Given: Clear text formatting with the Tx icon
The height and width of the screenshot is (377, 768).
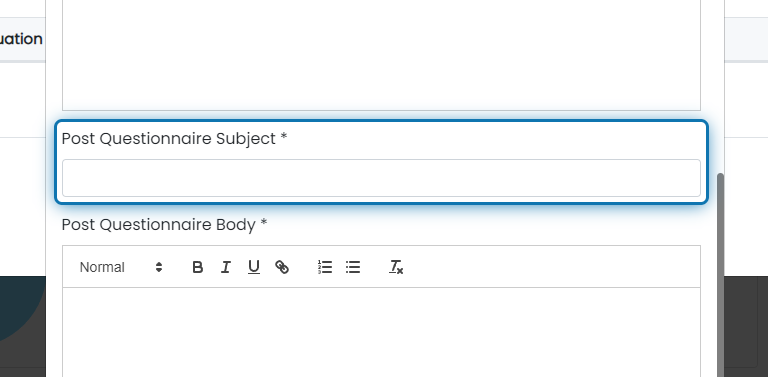Looking at the screenshot, I should (396, 267).
